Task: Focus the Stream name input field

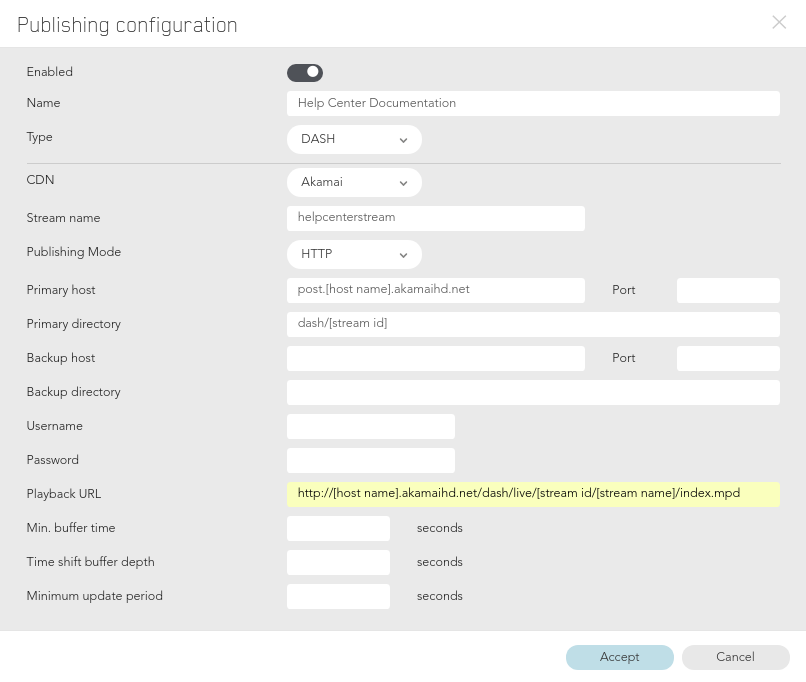Action: tap(435, 218)
